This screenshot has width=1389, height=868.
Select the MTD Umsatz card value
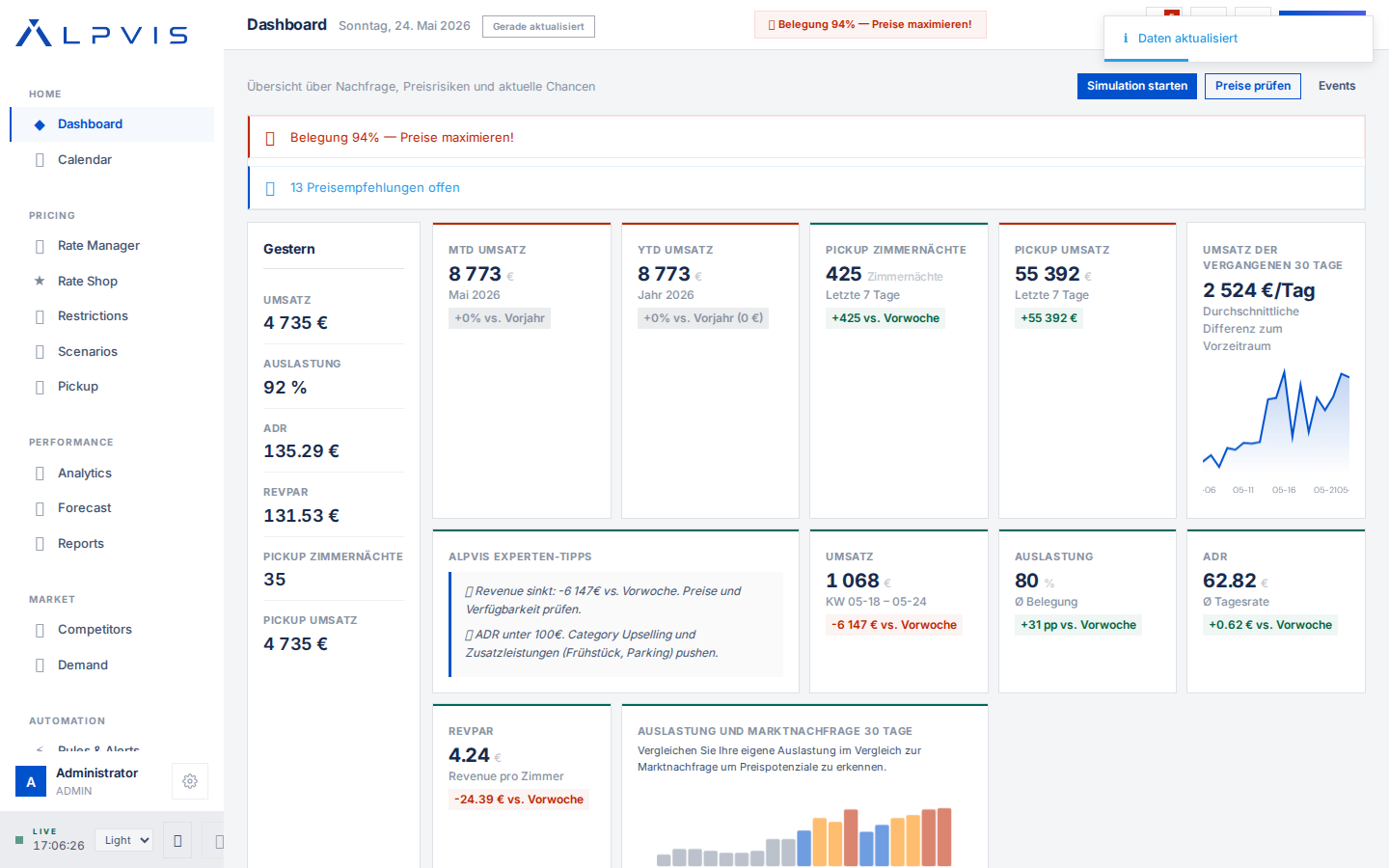point(475,274)
